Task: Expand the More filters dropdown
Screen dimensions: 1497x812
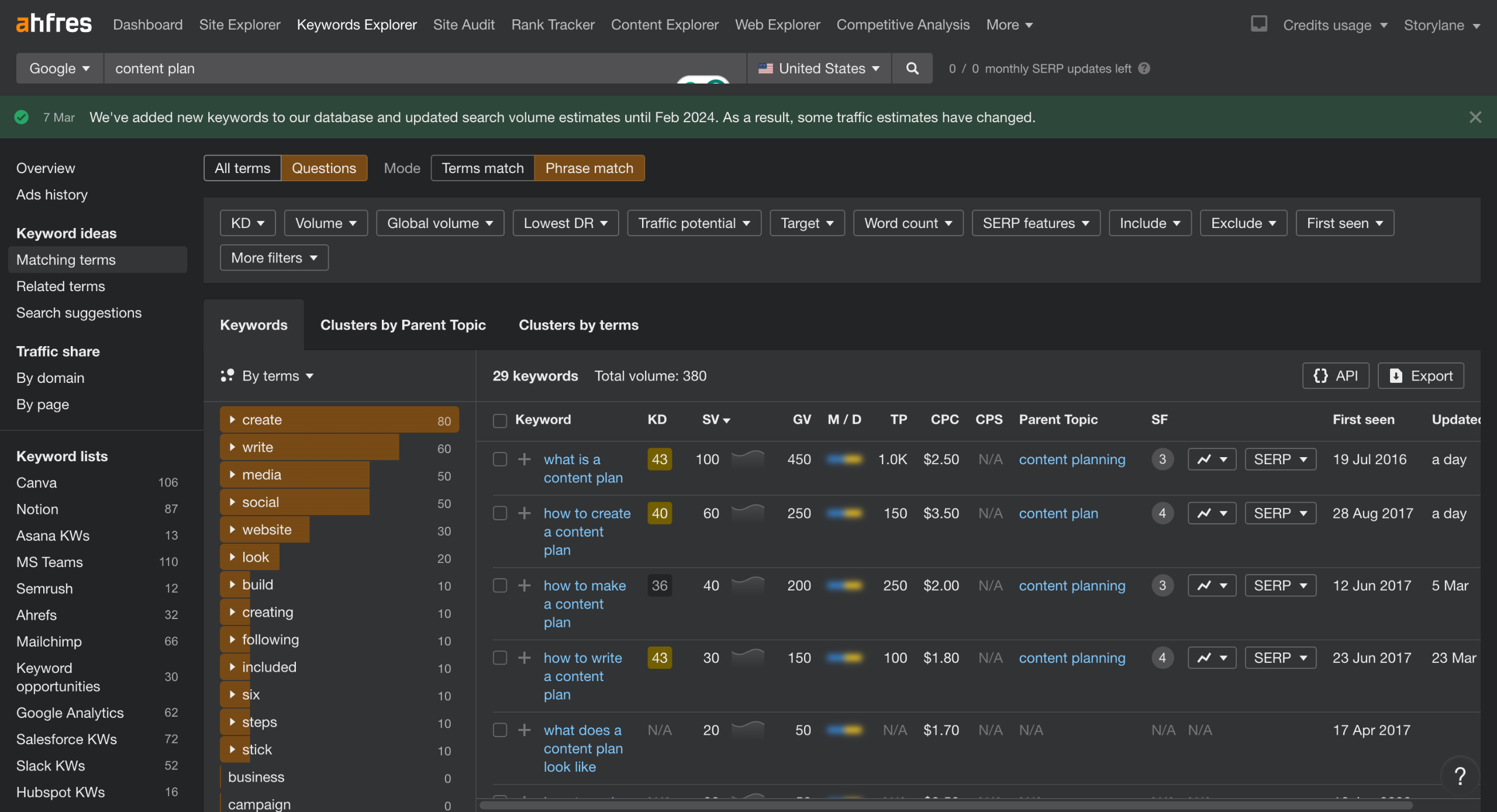Action: pyautogui.click(x=274, y=258)
